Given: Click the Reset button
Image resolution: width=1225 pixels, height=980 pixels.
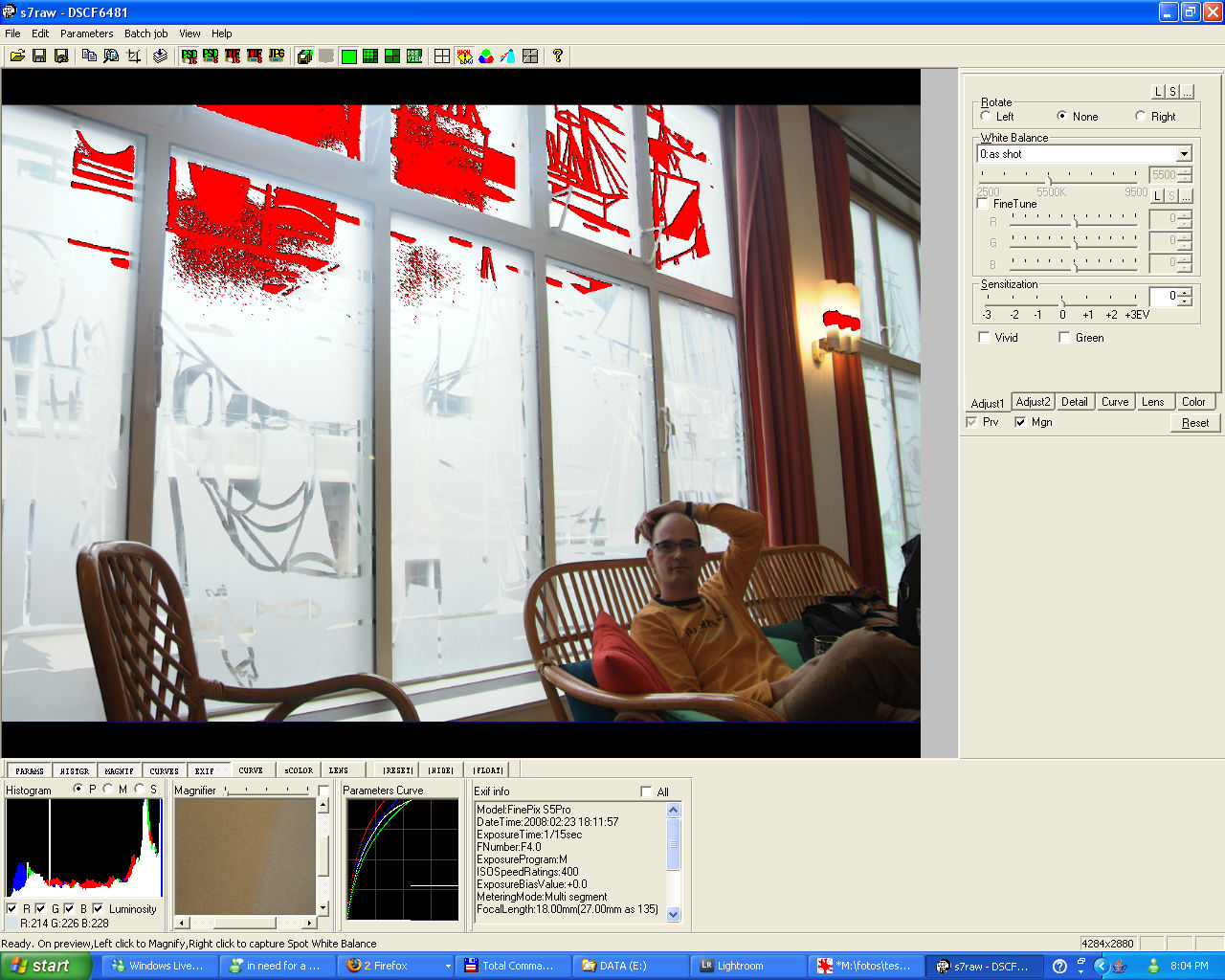Looking at the screenshot, I should coord(1194,423).
